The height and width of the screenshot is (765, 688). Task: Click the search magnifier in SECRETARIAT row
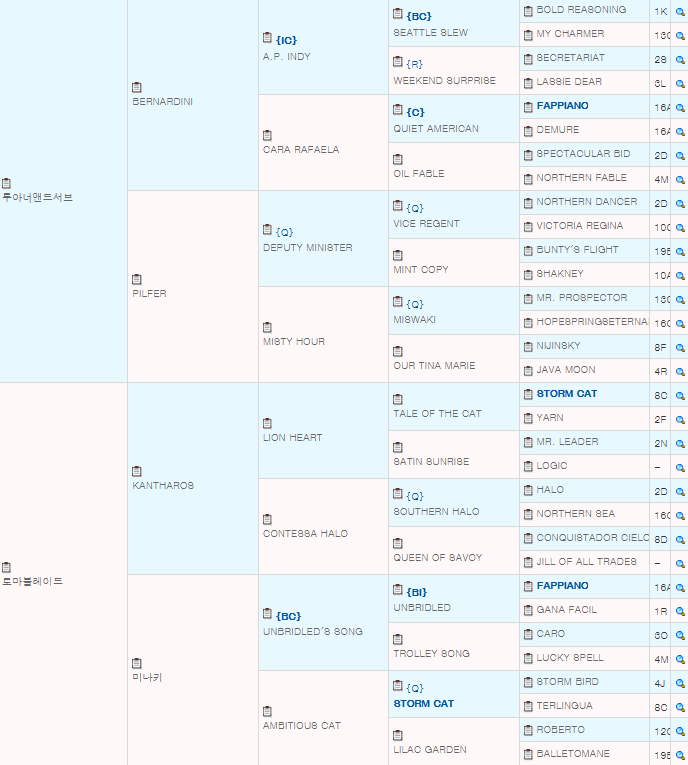point(680,60)
